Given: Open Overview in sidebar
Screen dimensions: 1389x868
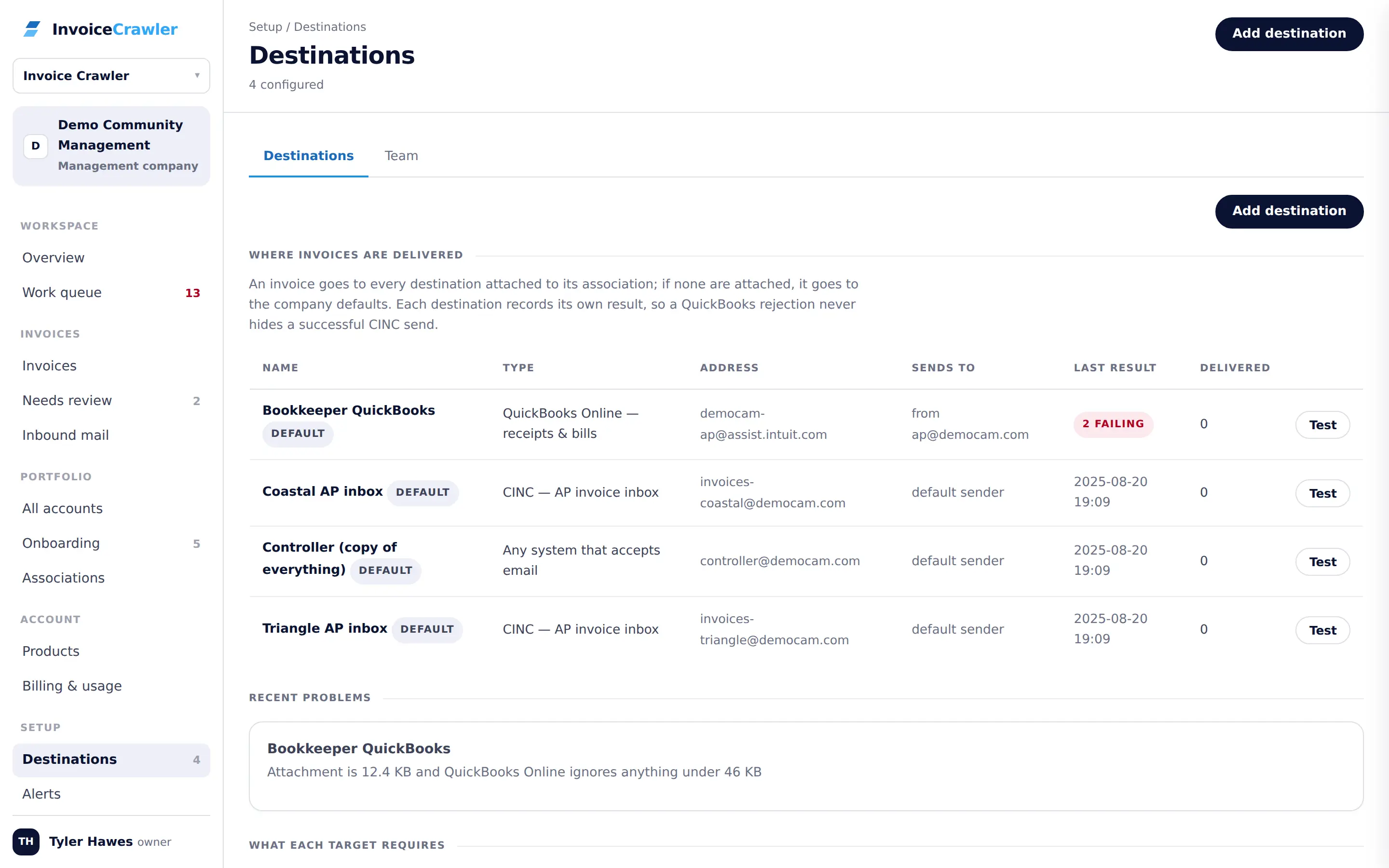Looking at the screenshot, I should pos(111,258).
